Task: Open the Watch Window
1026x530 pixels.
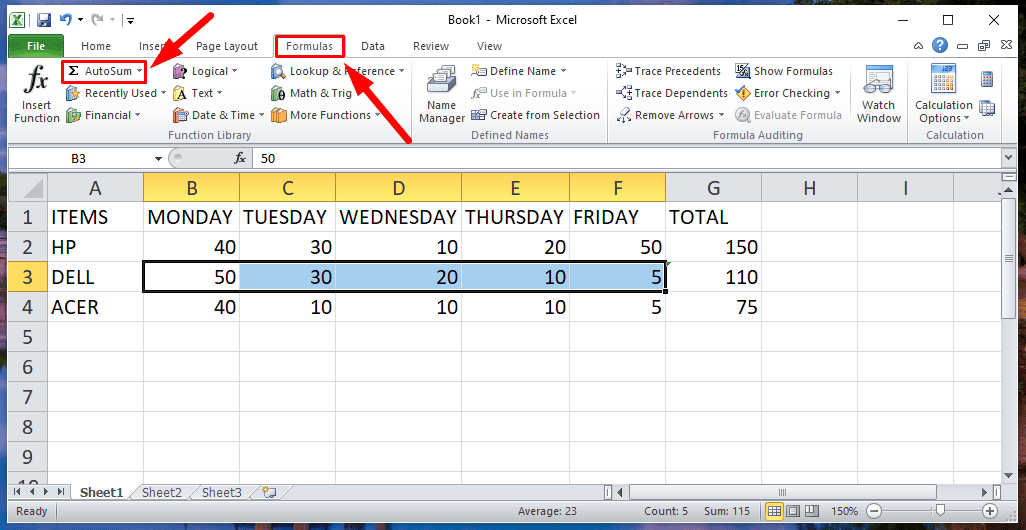Action: [x=878, y=95]
